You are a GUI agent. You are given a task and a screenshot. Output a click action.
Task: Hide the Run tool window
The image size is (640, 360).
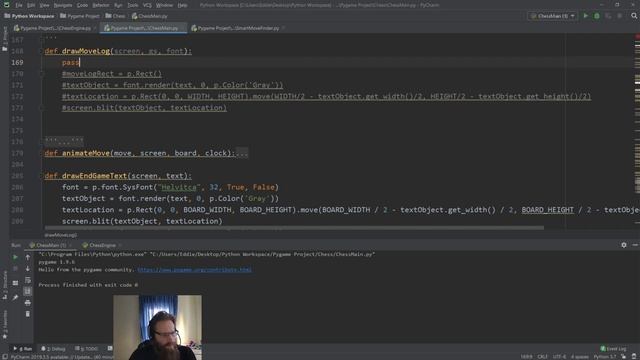point(635,245)
